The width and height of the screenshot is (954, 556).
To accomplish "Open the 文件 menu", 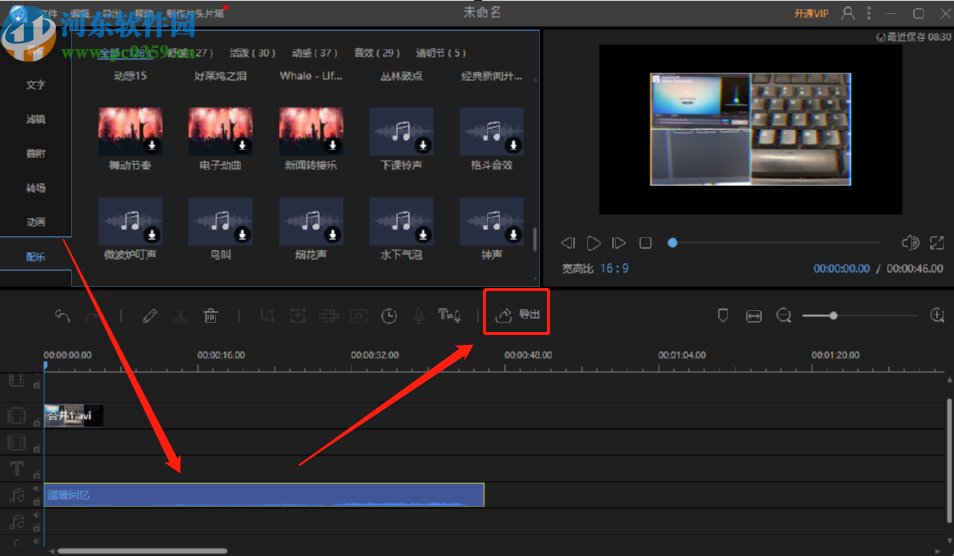I will click(x=49, y=13).
